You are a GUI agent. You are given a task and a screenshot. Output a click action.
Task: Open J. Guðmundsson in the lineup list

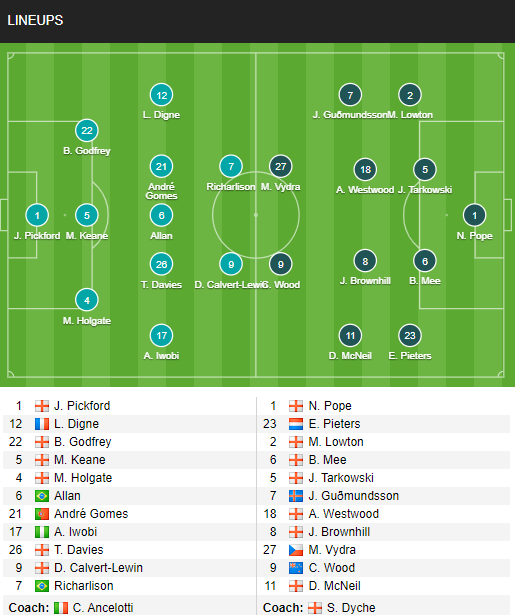(353, 496)
